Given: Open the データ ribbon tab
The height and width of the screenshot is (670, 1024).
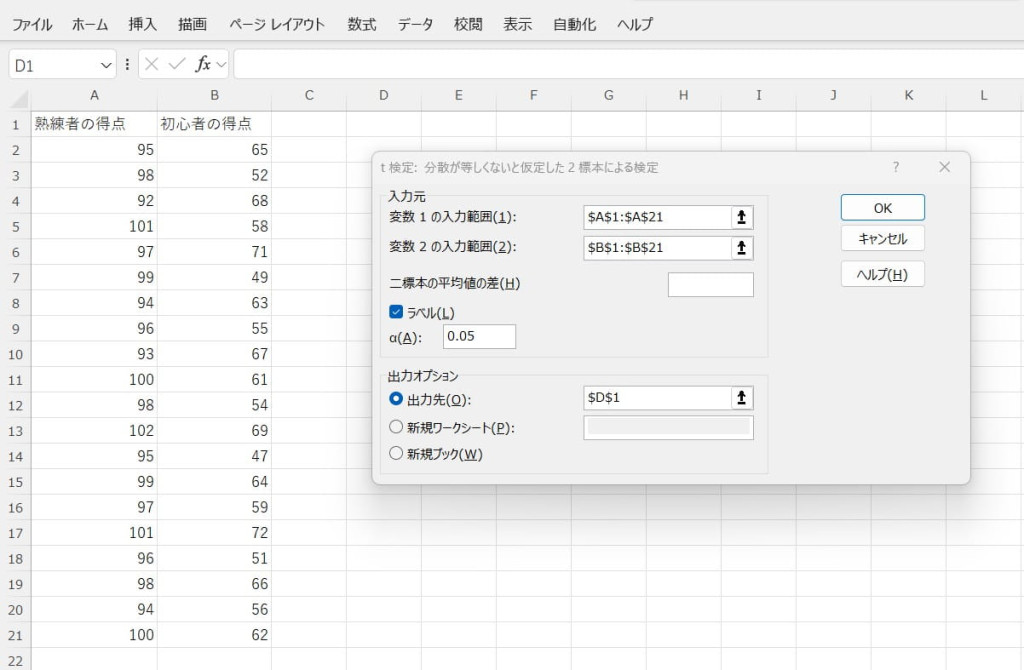Looking at the screenshot, I should coord(415,24).
